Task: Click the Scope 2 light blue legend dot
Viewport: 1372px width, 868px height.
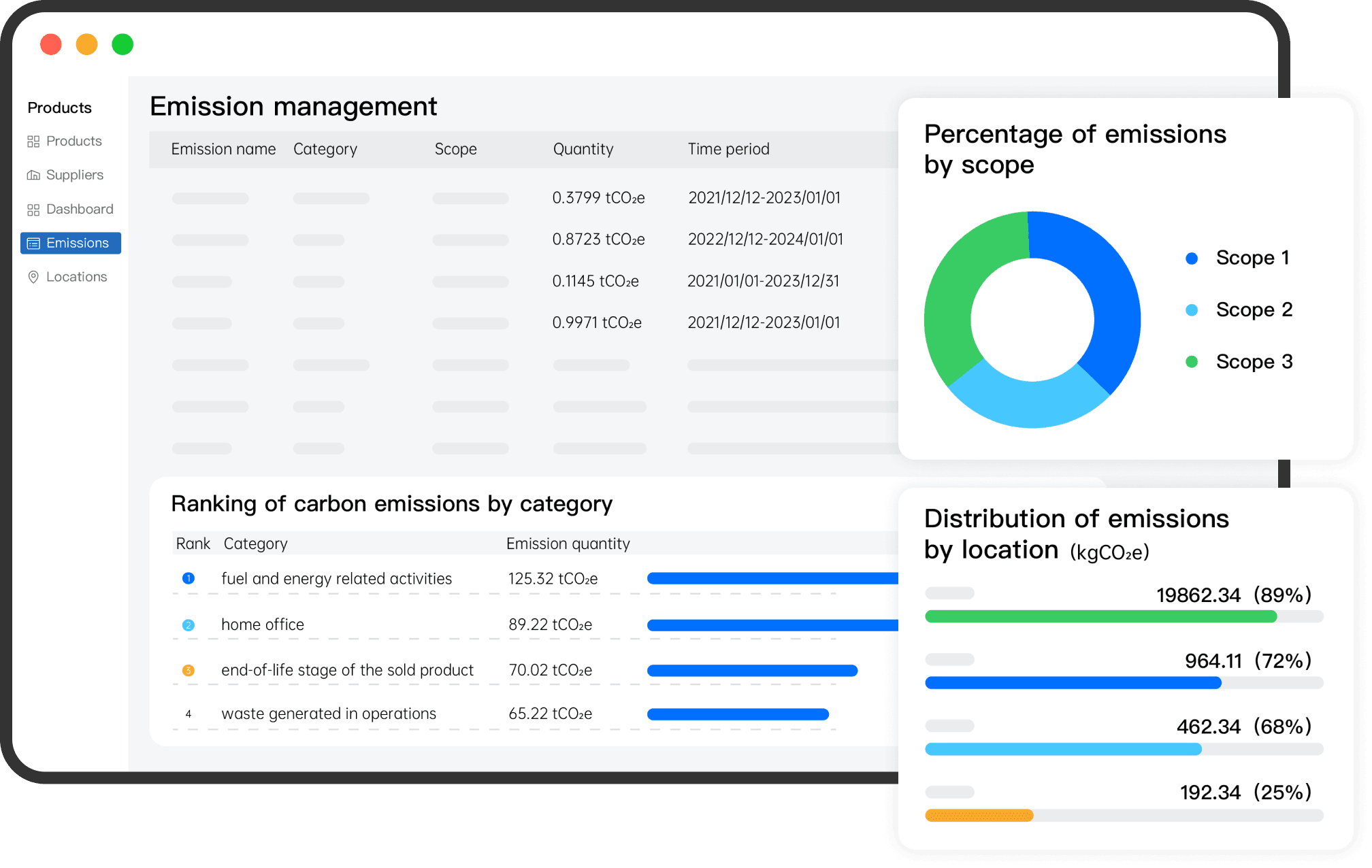Action: point(1191,310)
